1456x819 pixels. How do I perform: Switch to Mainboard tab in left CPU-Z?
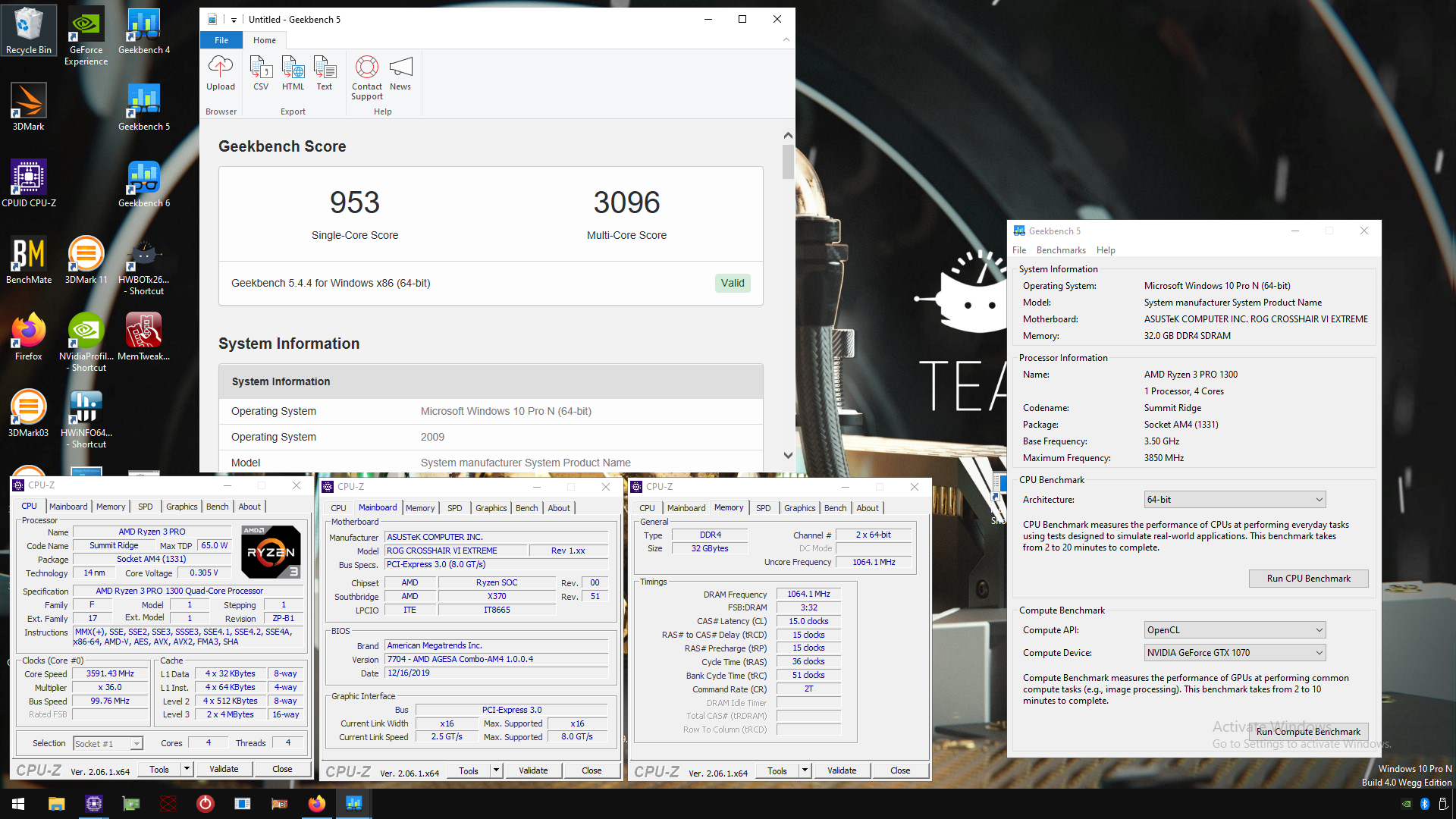click(68, 507)
